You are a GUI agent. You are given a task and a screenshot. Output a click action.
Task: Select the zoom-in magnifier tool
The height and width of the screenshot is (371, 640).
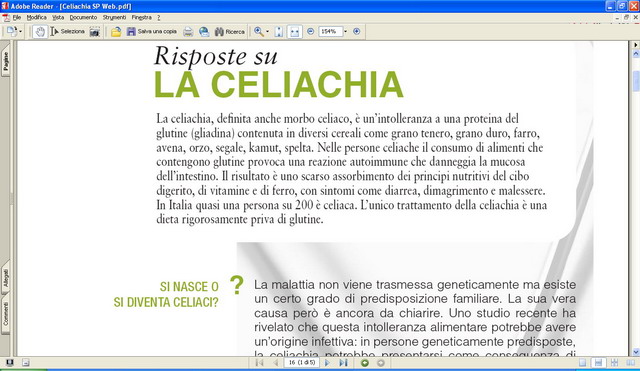tap(259, 31)
